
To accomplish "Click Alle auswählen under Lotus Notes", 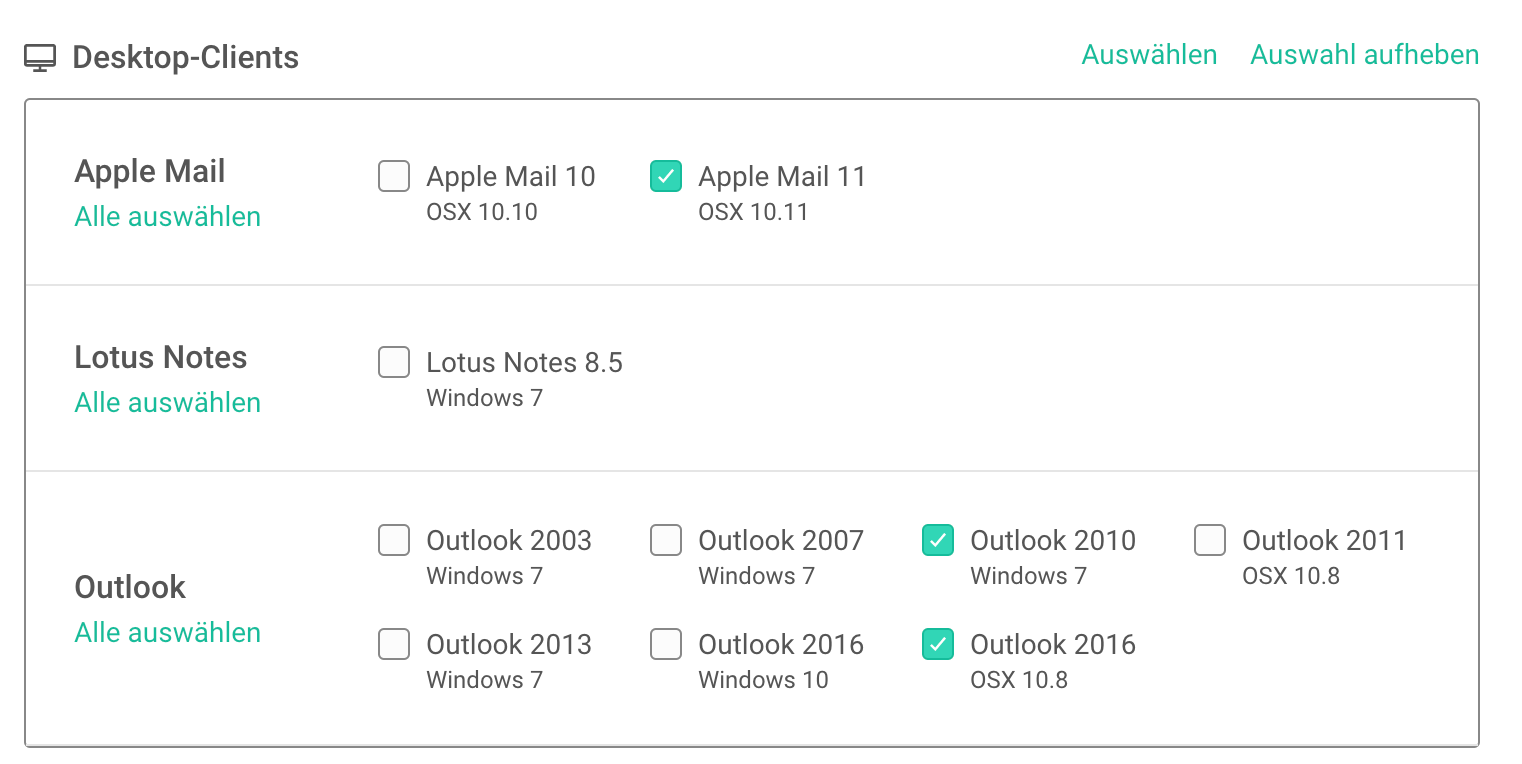I will tap(168, 403).
